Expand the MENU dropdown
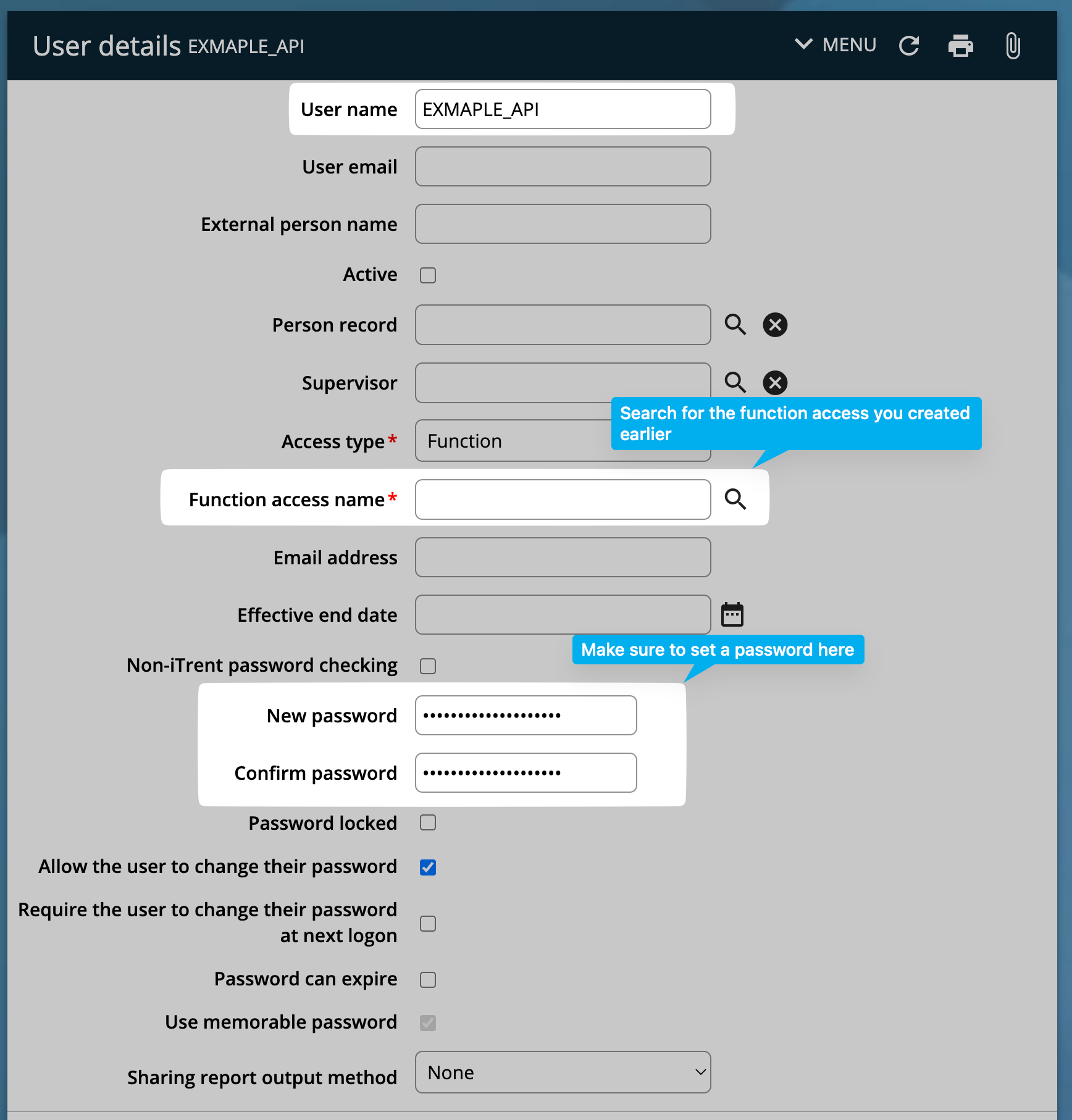 point(835,45)
